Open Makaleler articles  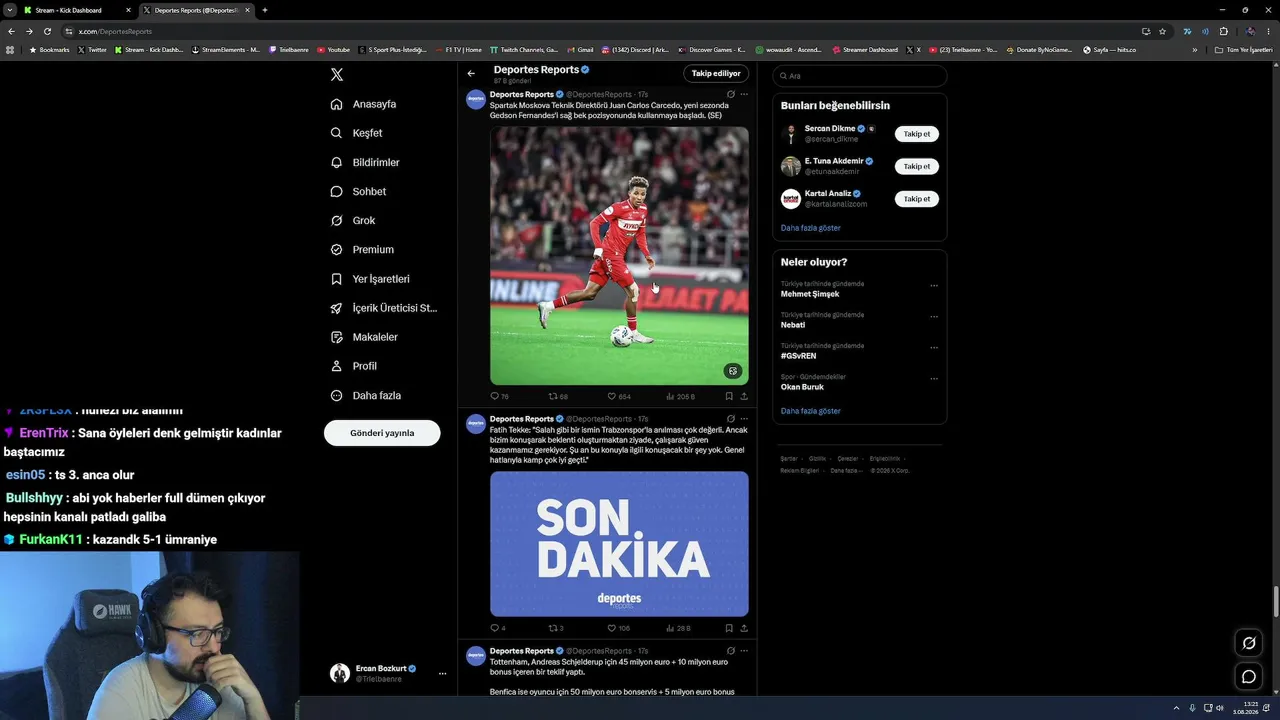[364, 337]
